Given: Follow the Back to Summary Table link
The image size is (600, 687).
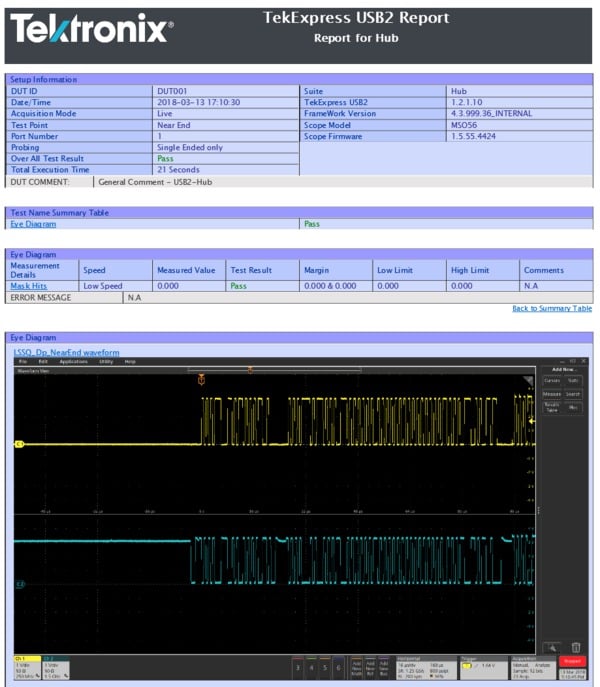Looking at the screenshot, I should pyautogui.click(x=551, y=309).
